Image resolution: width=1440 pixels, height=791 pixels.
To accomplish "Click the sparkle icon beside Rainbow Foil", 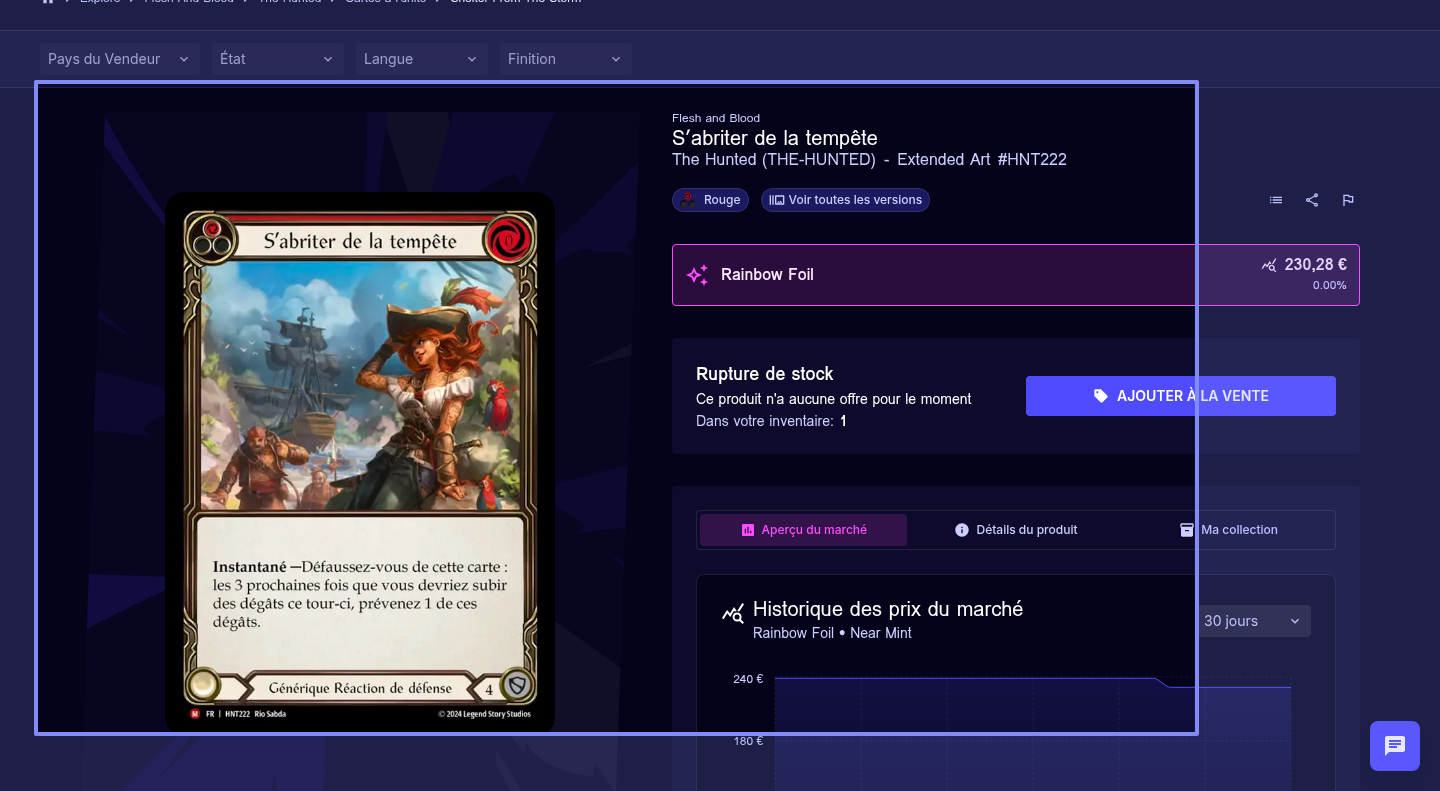I will 697,275.
